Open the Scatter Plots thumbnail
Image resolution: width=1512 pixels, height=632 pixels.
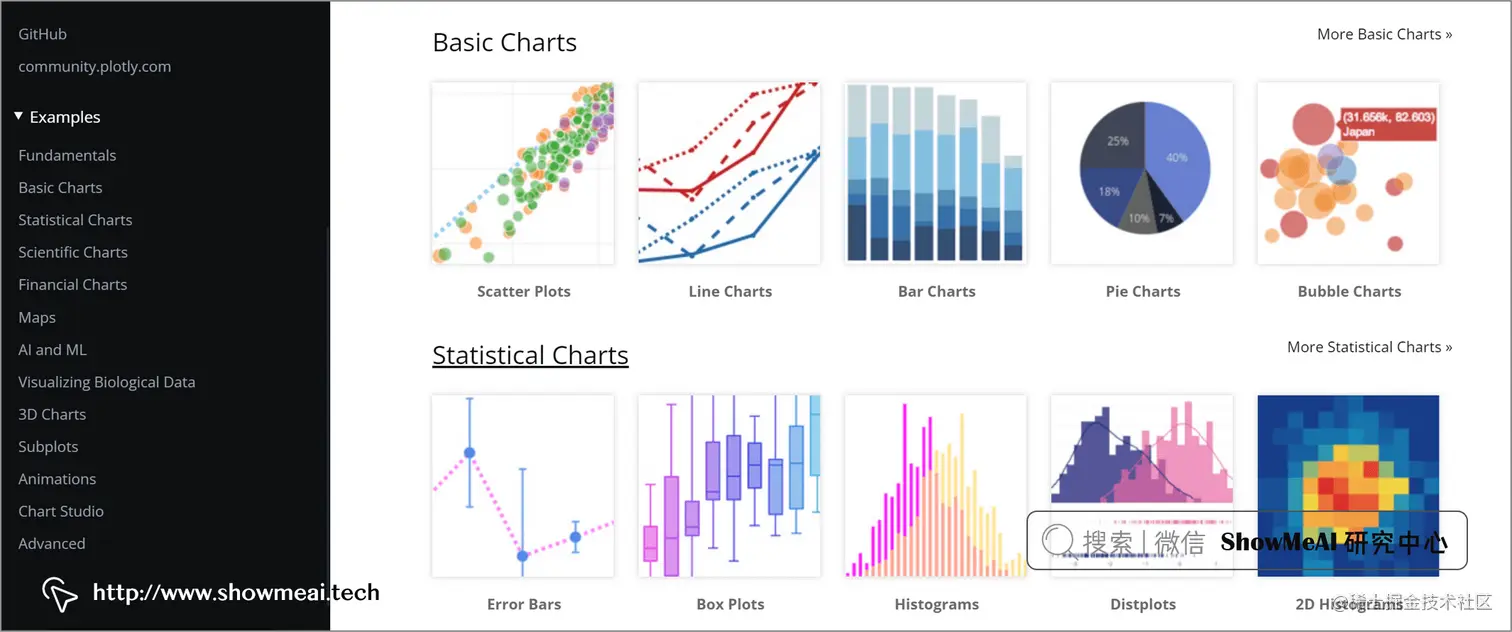coord(523,173)
